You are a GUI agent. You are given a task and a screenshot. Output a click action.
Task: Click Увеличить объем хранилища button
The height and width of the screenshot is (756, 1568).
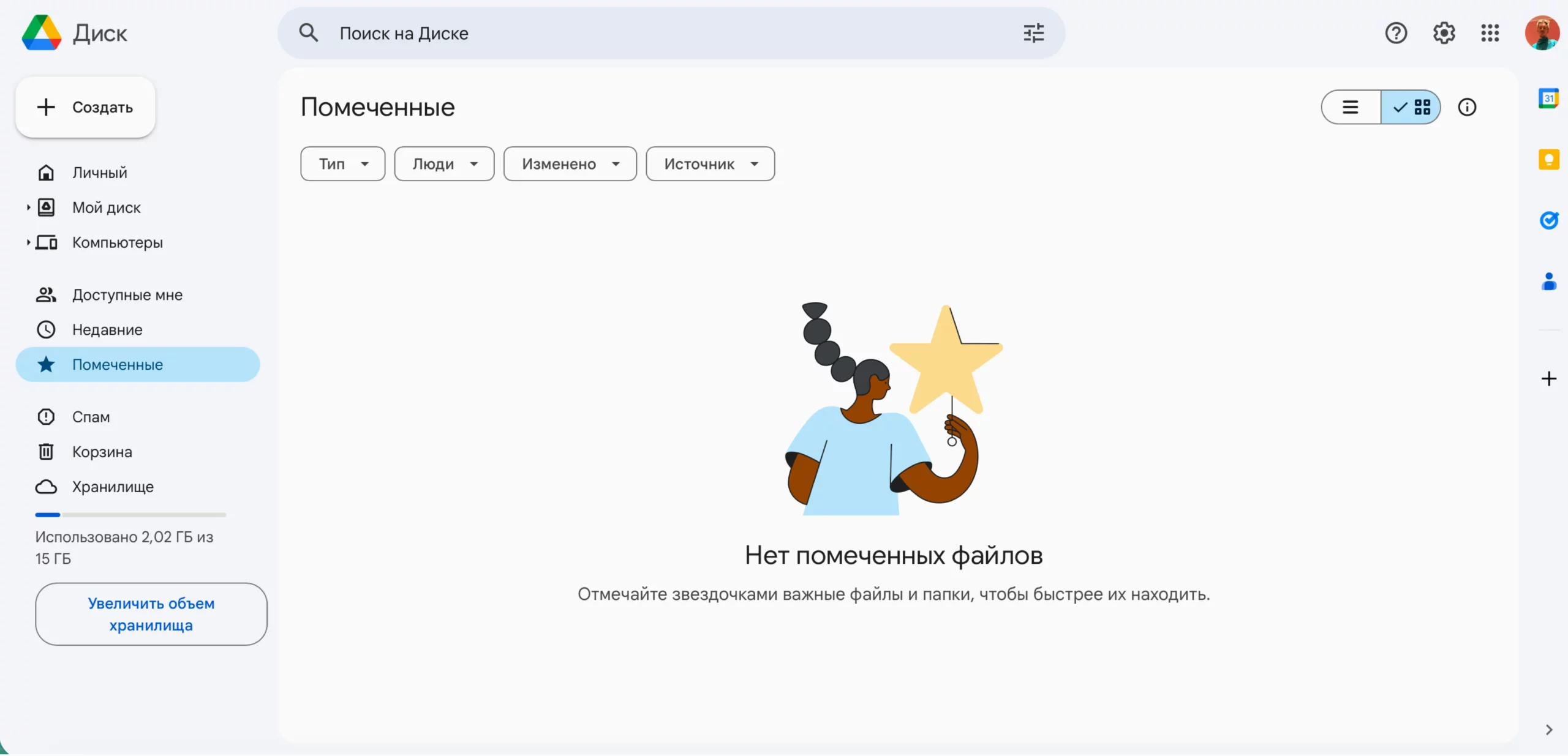click(151, 614)
